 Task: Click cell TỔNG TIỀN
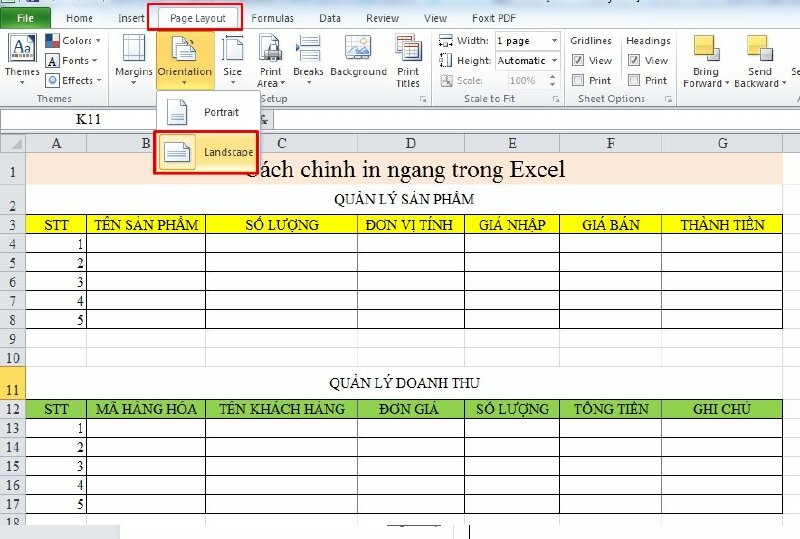point(610,409)
